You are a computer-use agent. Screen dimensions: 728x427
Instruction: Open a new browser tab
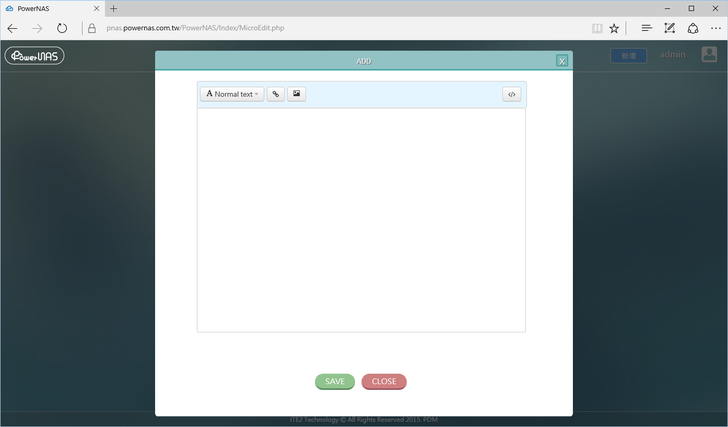point(113,8)
